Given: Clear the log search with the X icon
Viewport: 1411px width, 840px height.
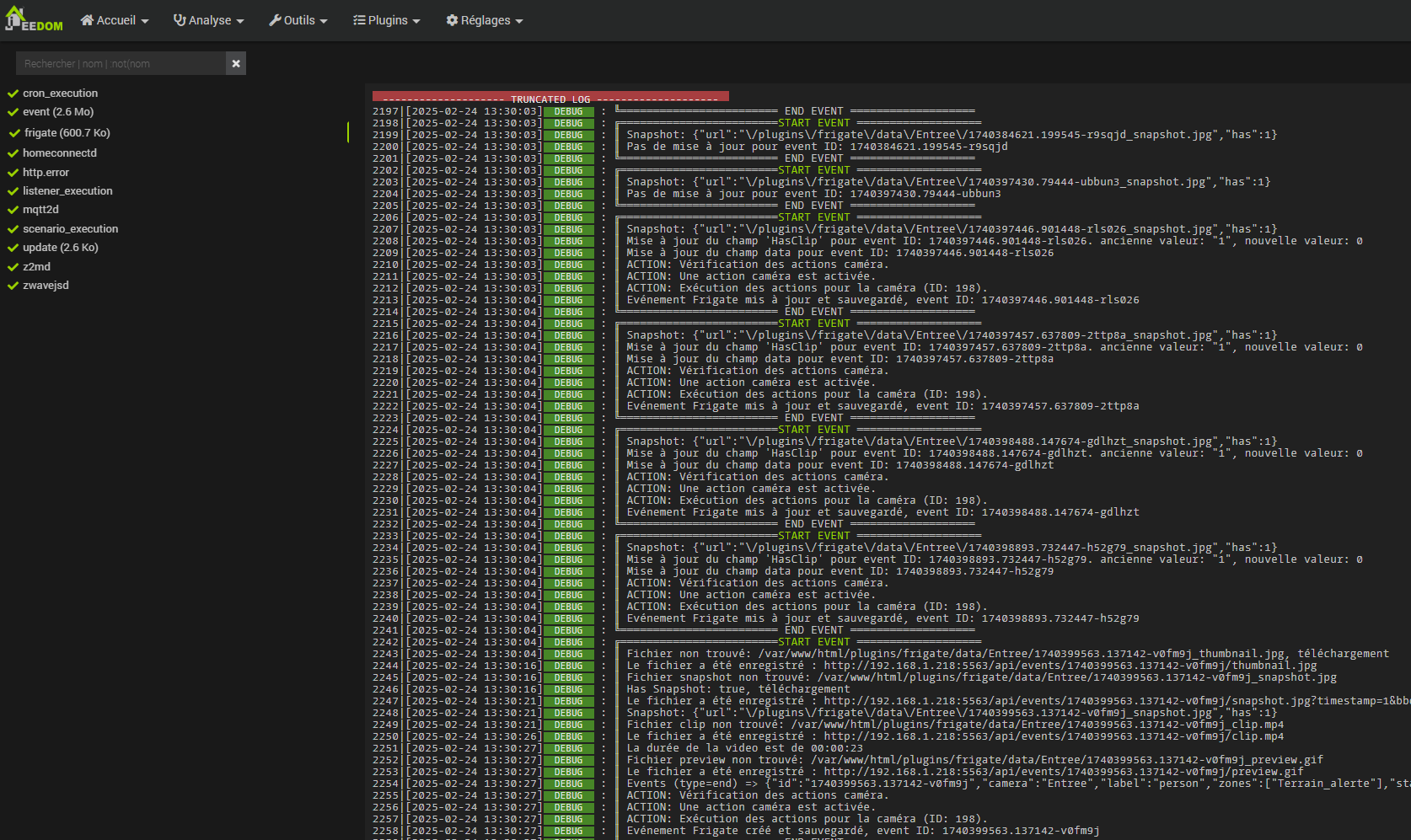Looking at the screenshot, I should click(236, 63).
